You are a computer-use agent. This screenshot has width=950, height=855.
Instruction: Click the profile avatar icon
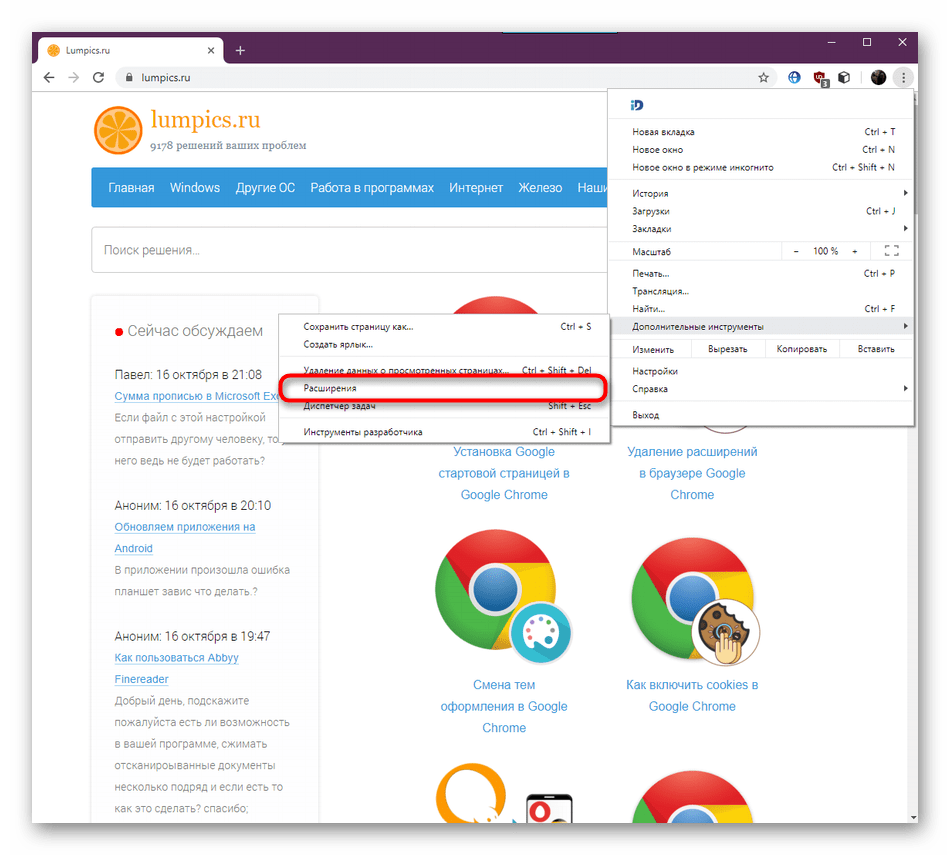878,77
